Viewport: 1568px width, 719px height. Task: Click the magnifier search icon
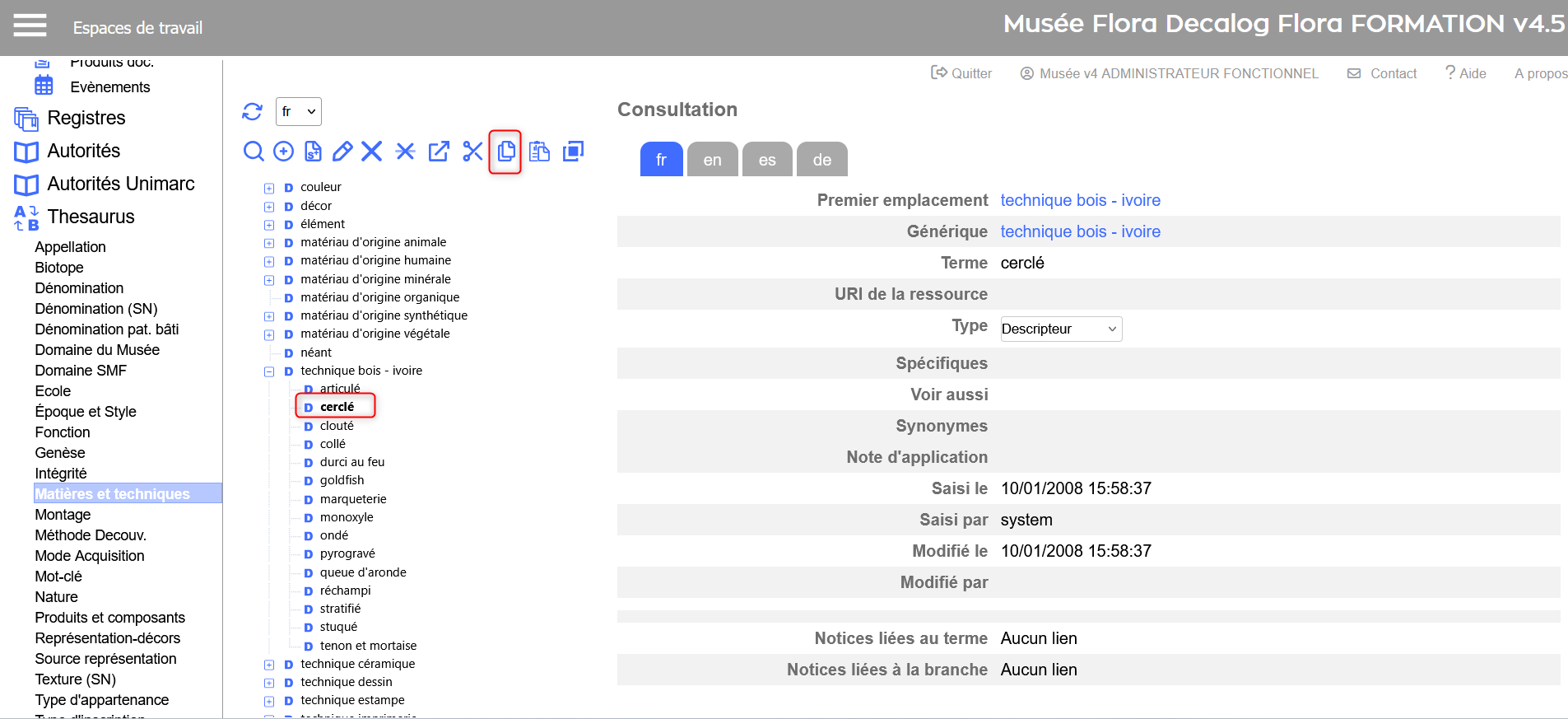pyautogui.click(x=254, y=152)
